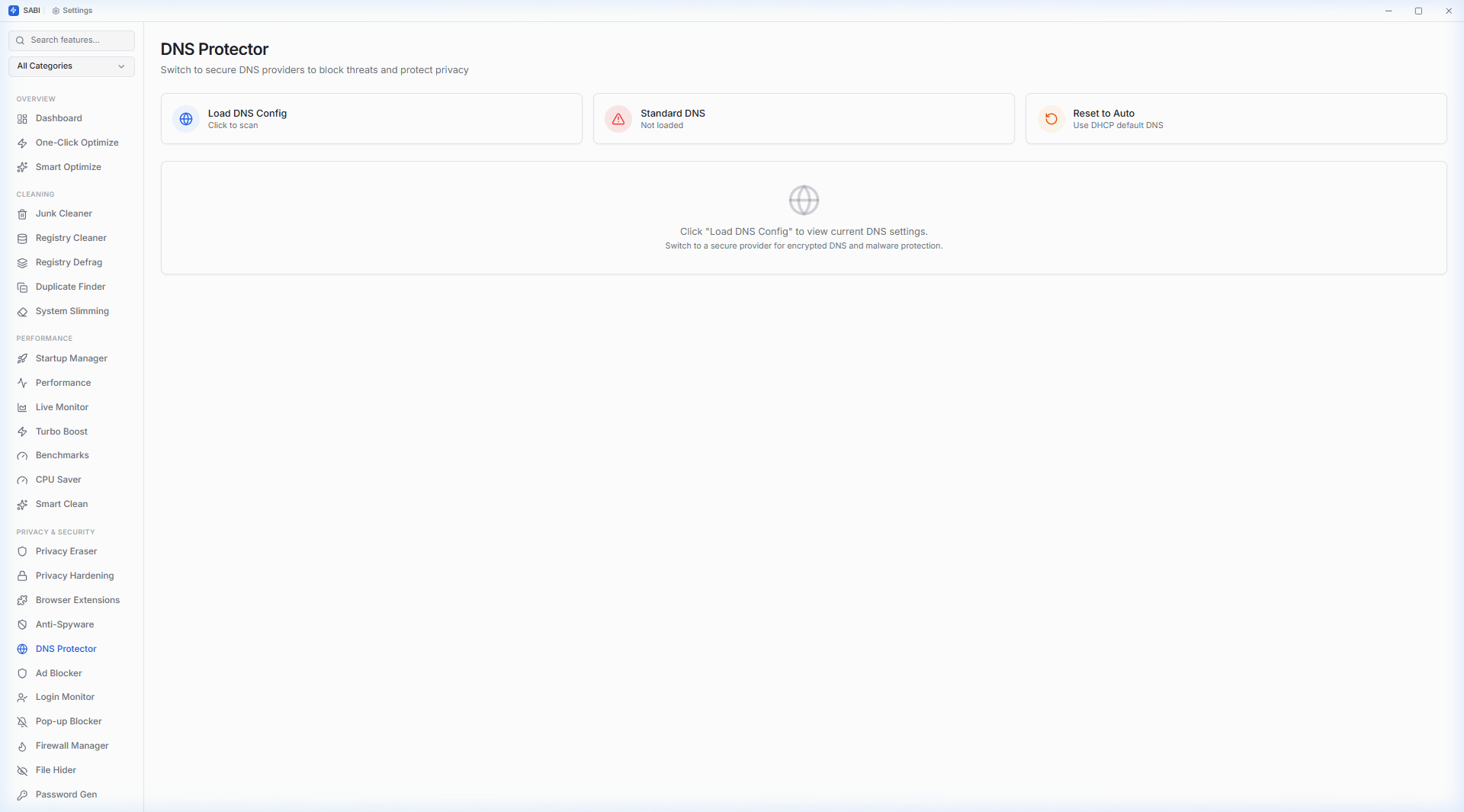1464x812 pixels.
Task: Click the Firewall Manager flame icon
Action: [x=22, y=746]
